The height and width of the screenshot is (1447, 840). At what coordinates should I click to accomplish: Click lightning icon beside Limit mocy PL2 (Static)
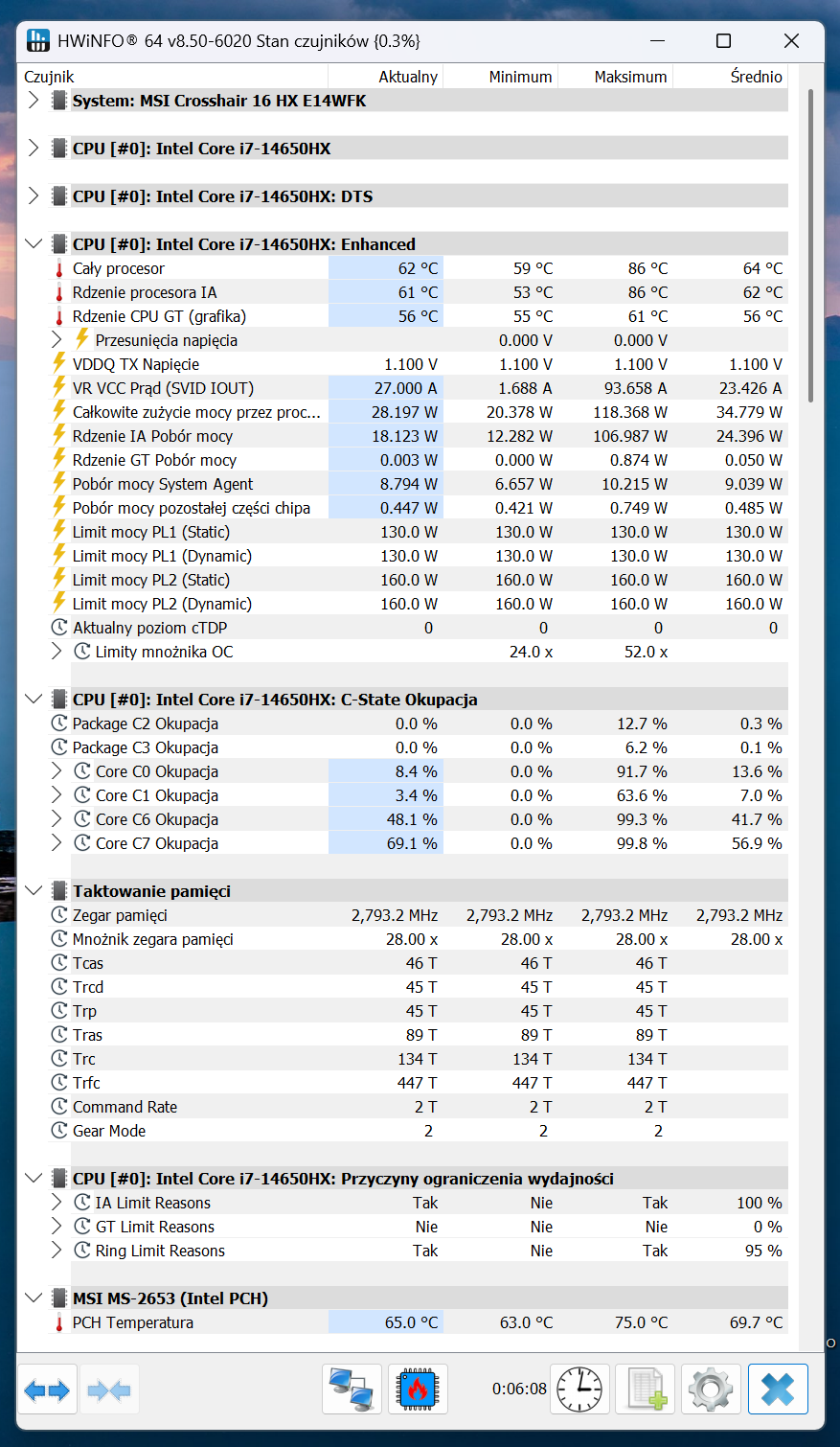[x=59, y=580]
